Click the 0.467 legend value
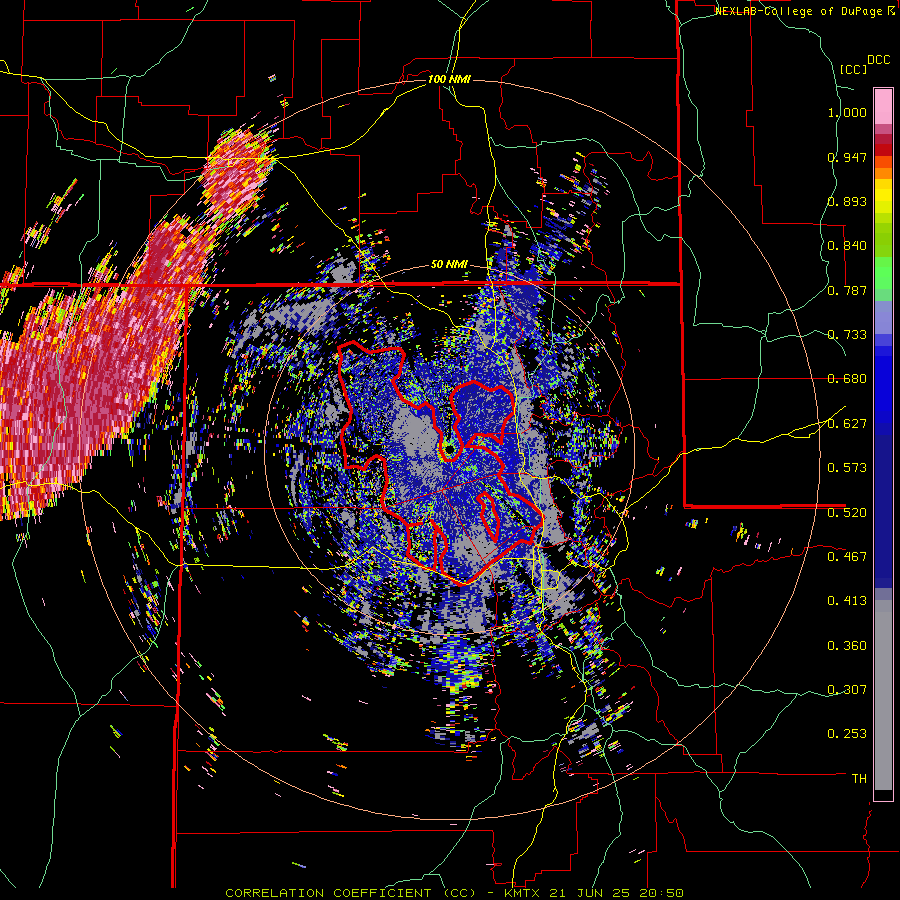This screenshot has height=900, width=900. pos(847,556)
